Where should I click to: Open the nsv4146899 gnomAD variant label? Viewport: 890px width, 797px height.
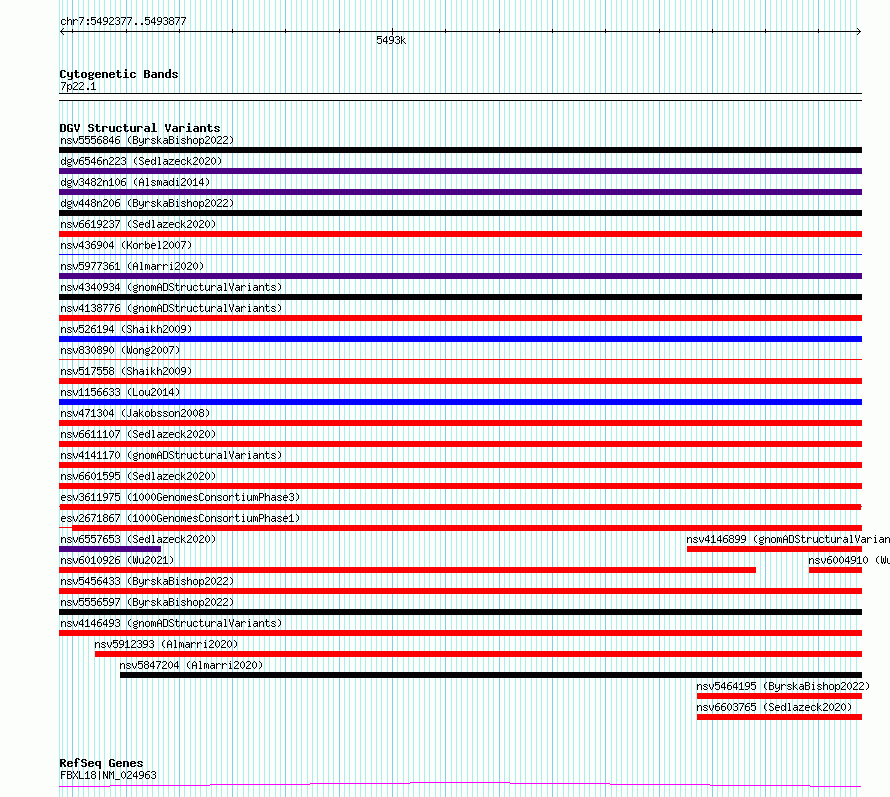click(788, 539)
